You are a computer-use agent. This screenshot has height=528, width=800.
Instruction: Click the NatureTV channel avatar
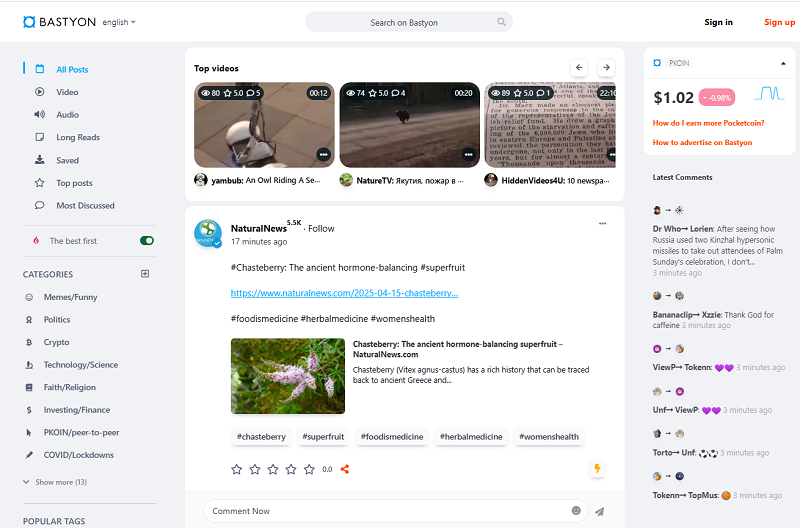346,180
